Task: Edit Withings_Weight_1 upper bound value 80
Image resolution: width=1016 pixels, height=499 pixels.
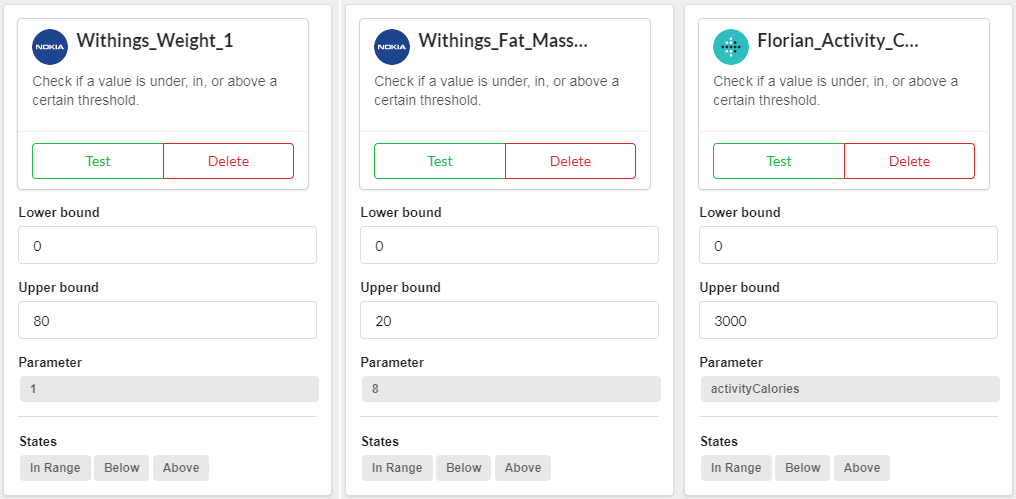Action: tap(167, 321)
